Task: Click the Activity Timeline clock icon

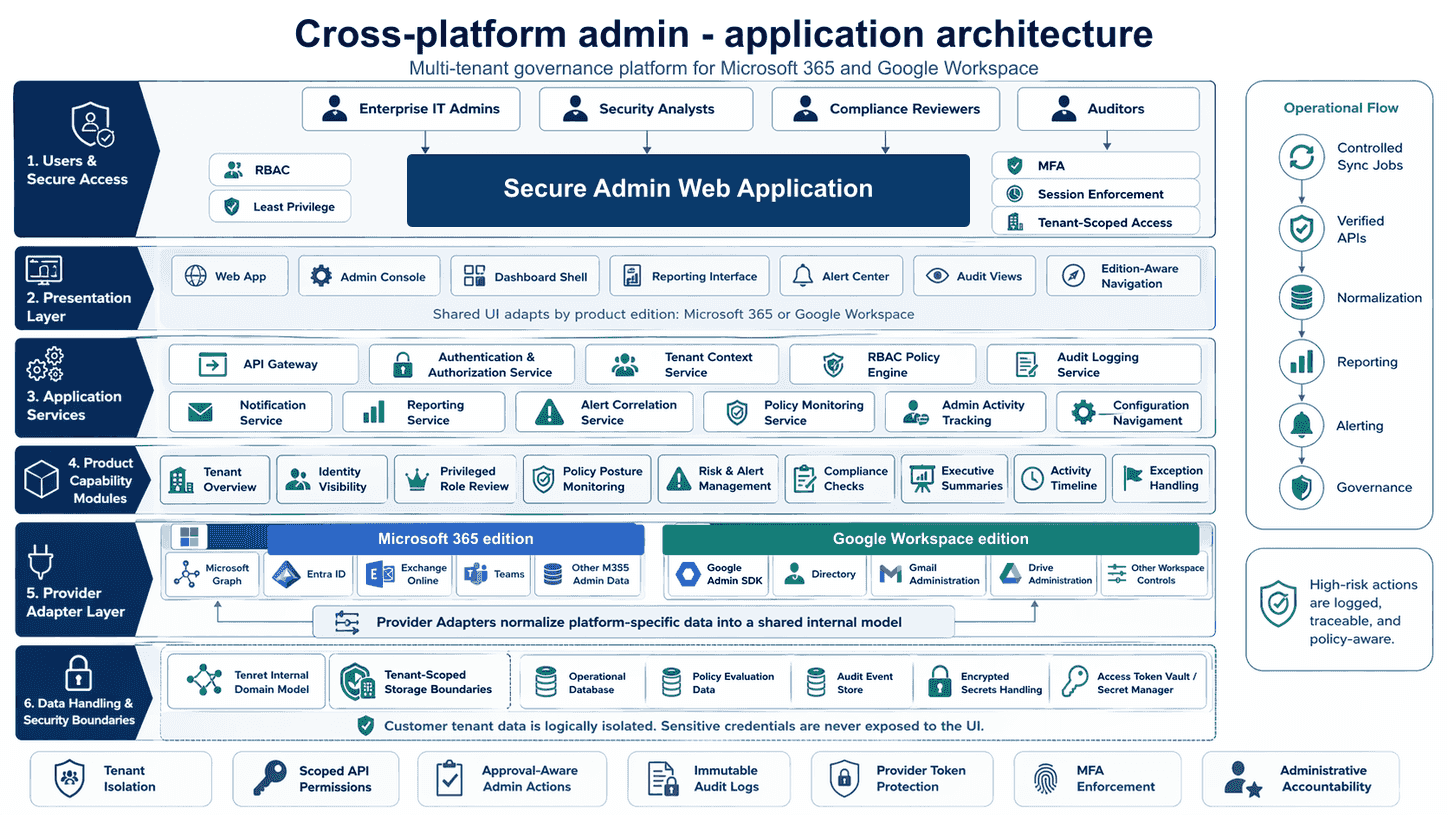Action: [x=1032, y=479]
